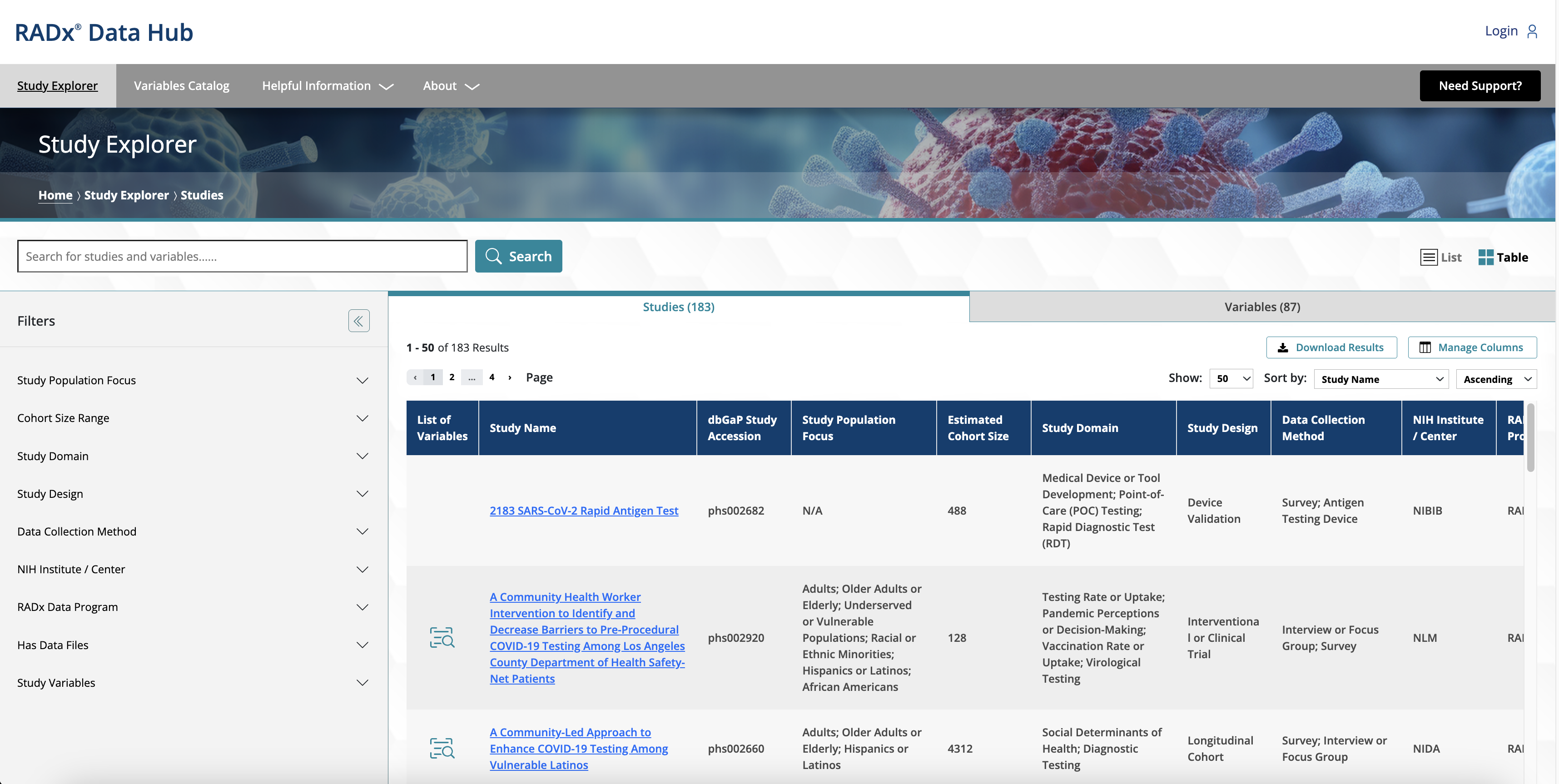Viewport: 1559px width, 784px height.
Task: Open variables list for Community-Led Approach study
Action: 442,748
